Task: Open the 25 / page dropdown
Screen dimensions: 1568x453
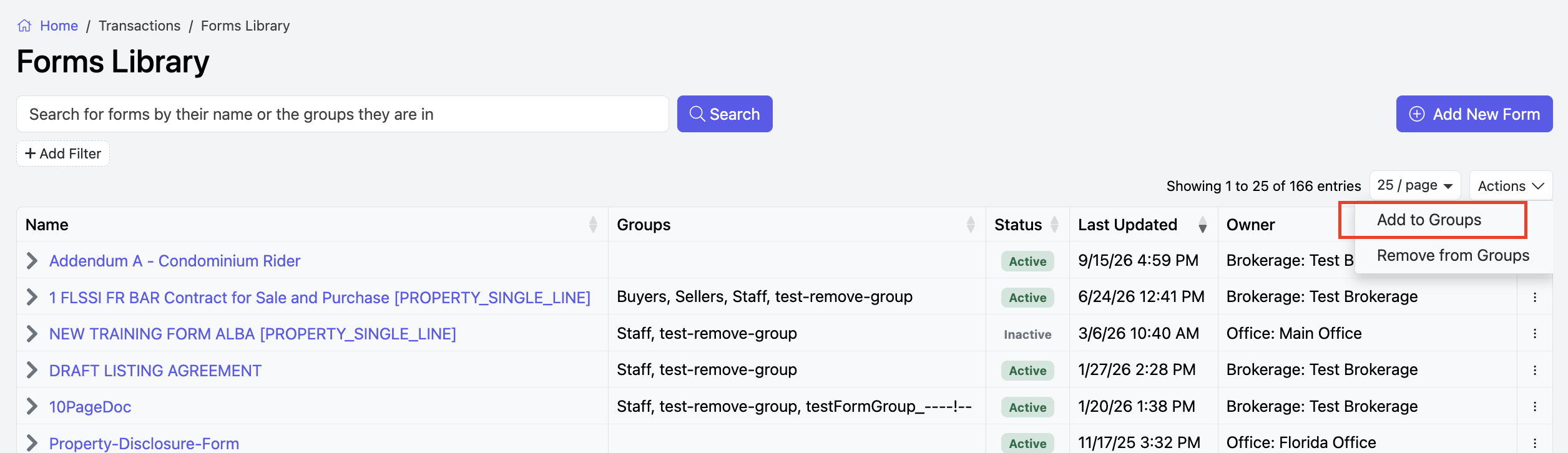Action: pyautogui.click(x=1415, y=185)
